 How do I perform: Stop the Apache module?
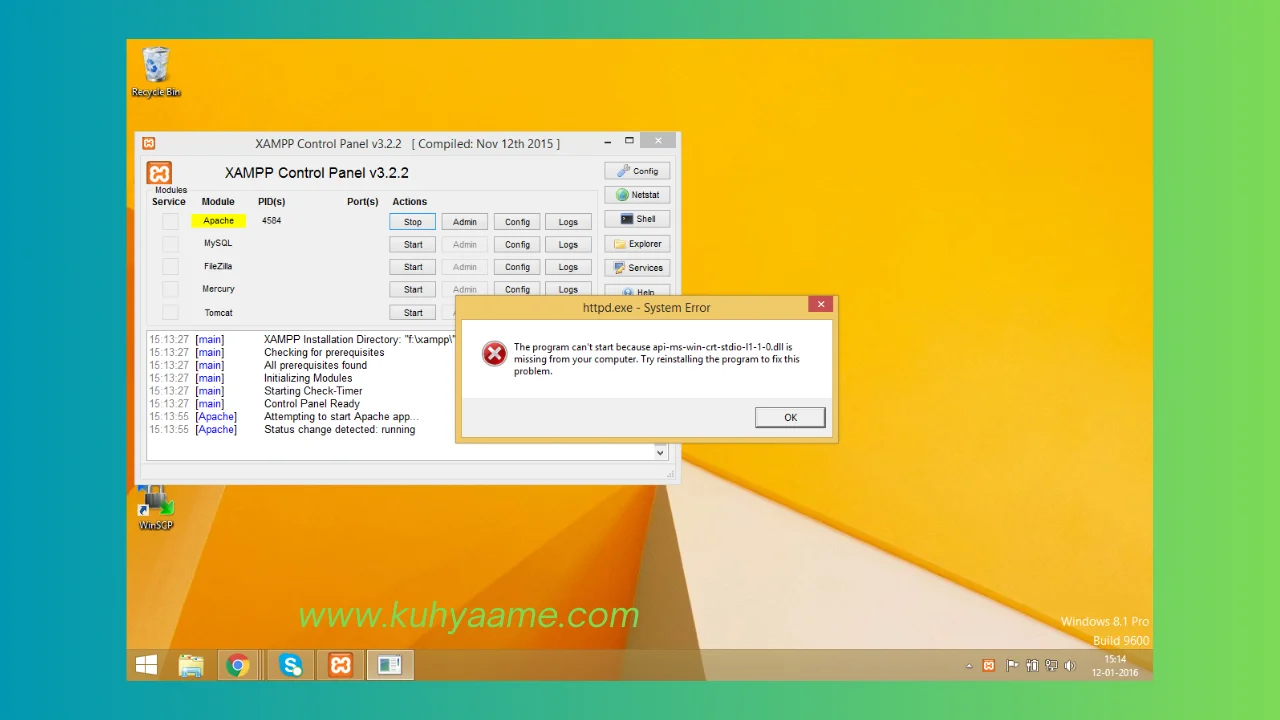tap(413, 222)
